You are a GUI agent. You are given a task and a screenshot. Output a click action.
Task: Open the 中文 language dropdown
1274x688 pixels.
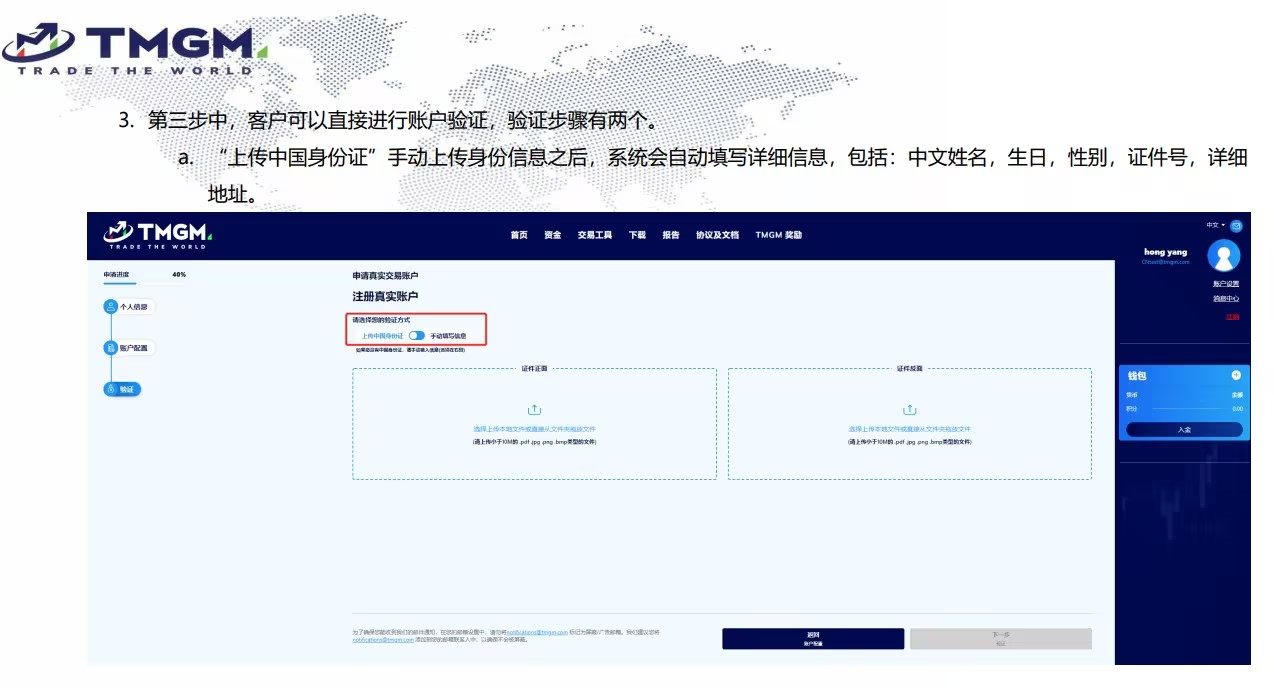[x=1215, y=225]
